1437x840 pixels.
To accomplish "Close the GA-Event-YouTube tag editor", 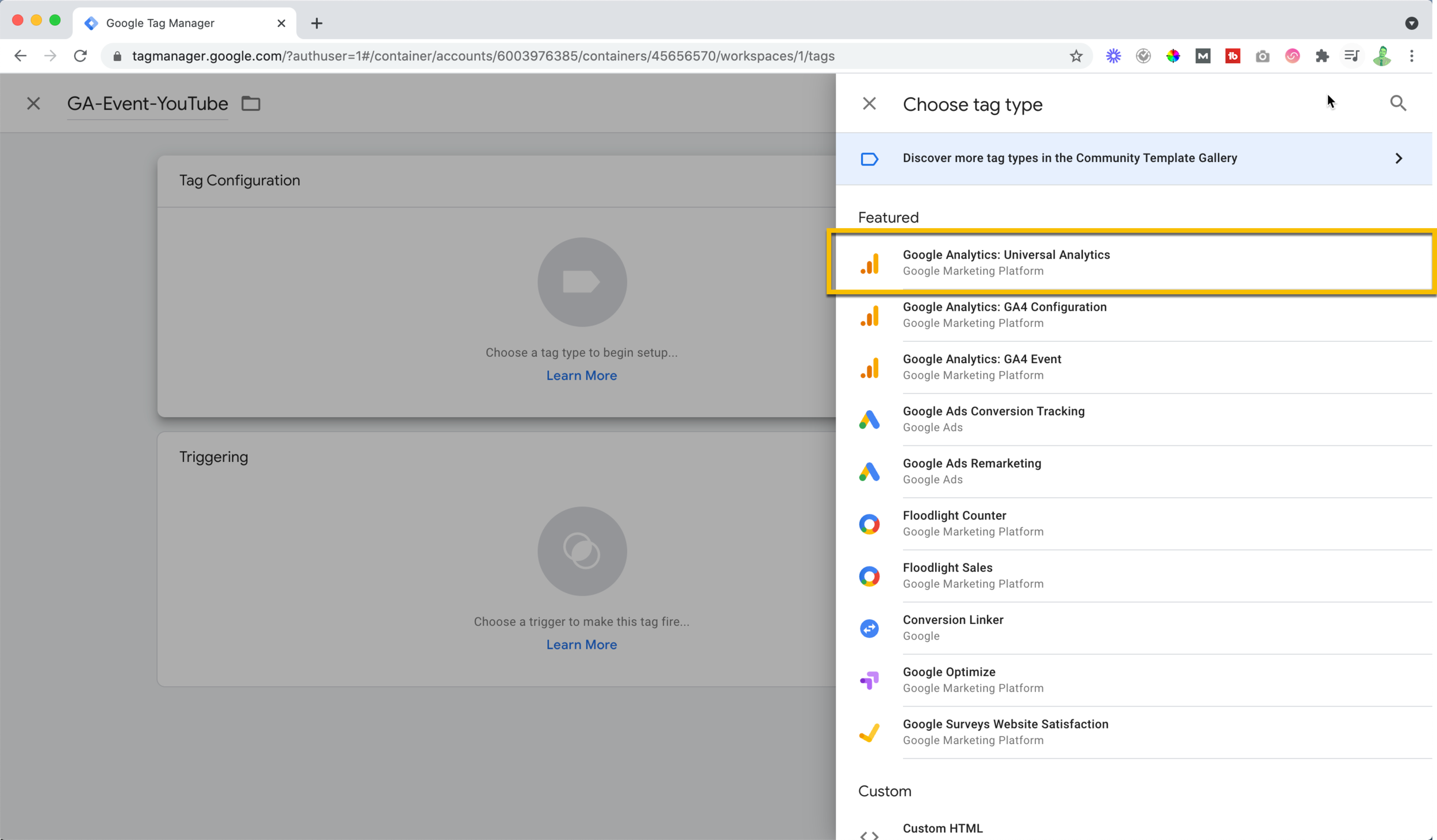I will click(x=33, y=104).
